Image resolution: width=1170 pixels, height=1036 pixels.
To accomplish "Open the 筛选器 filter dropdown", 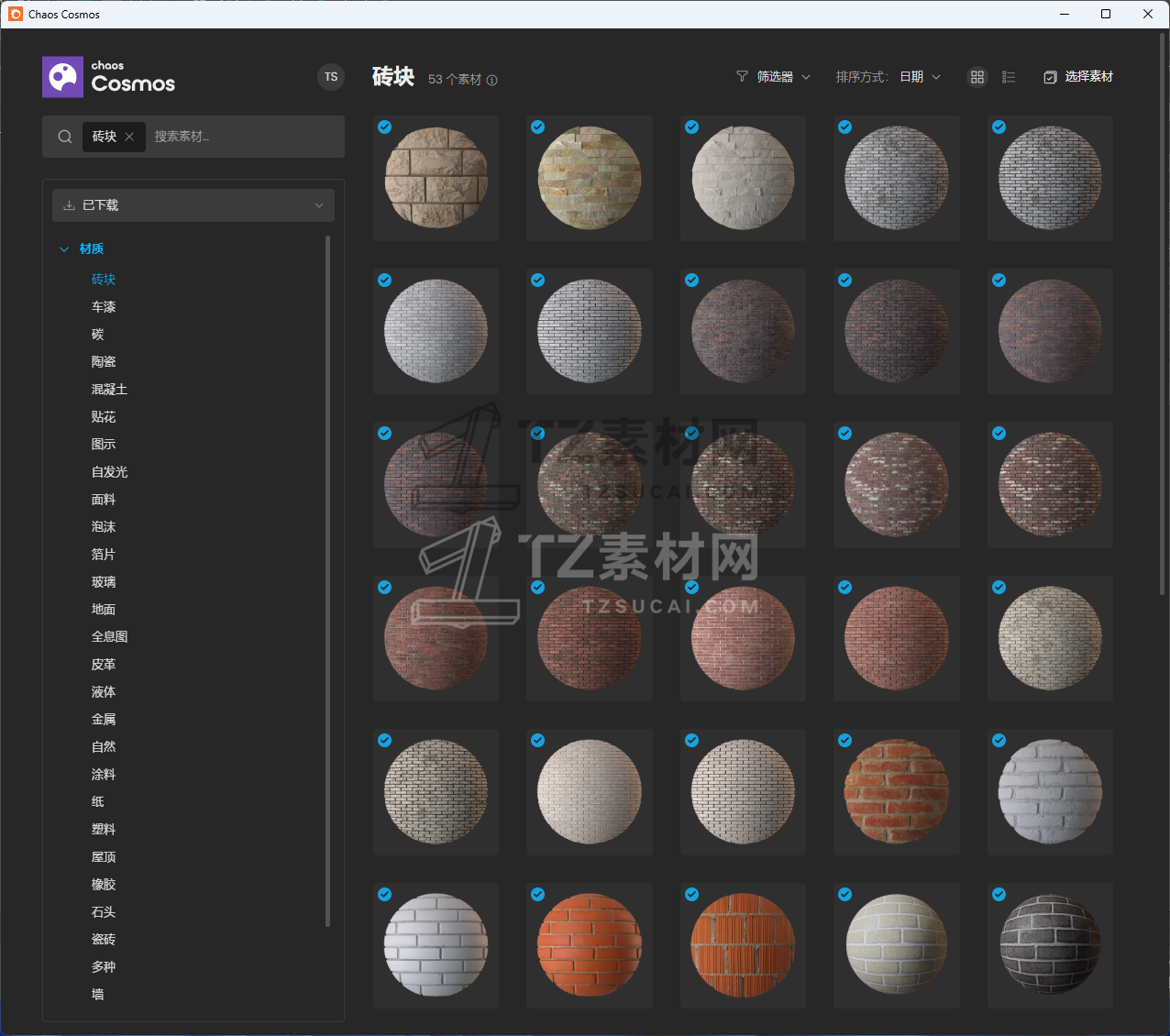I will point(774,77).
